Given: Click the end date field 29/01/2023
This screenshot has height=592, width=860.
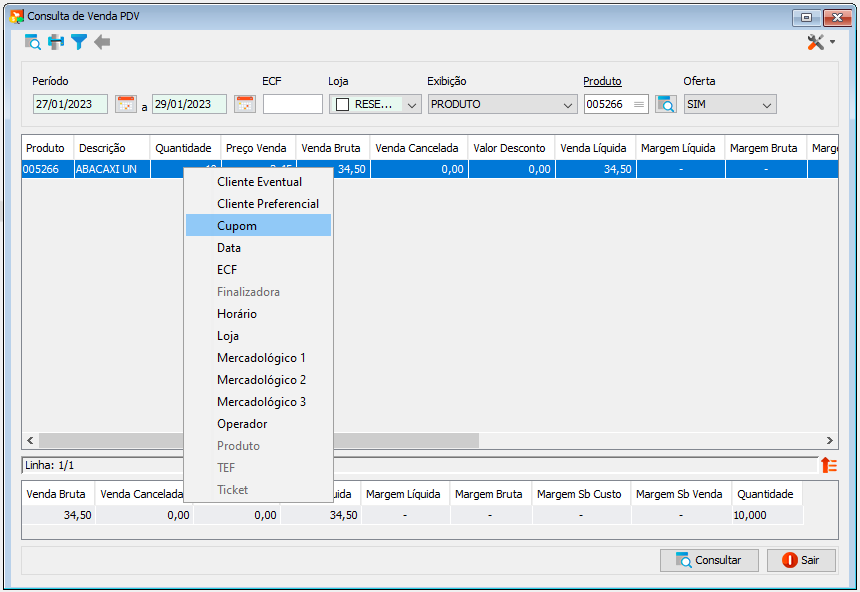Looking at the screenshot, I should [189, 104].
